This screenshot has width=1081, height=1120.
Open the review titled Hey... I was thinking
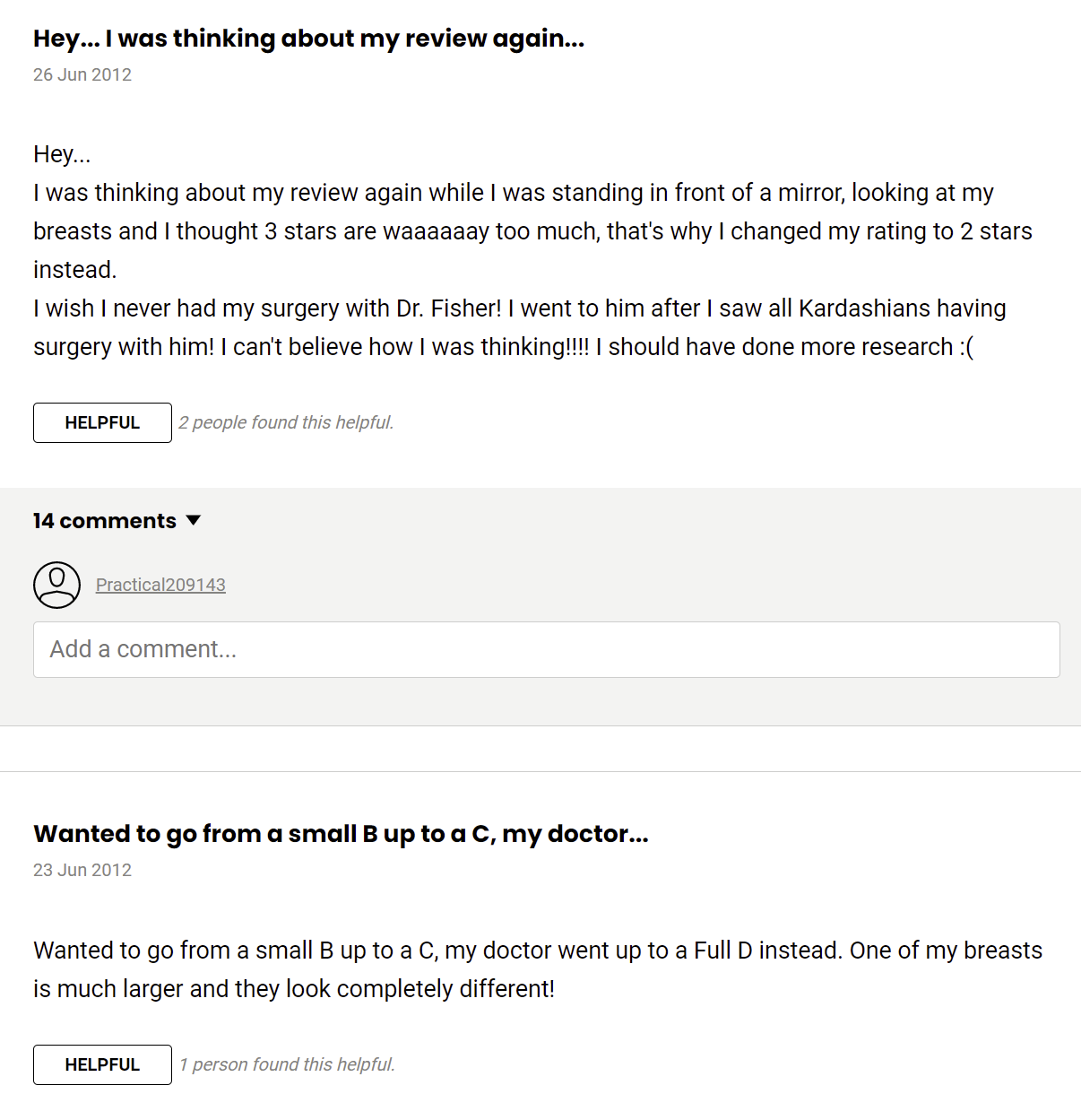tap(308, 39)
